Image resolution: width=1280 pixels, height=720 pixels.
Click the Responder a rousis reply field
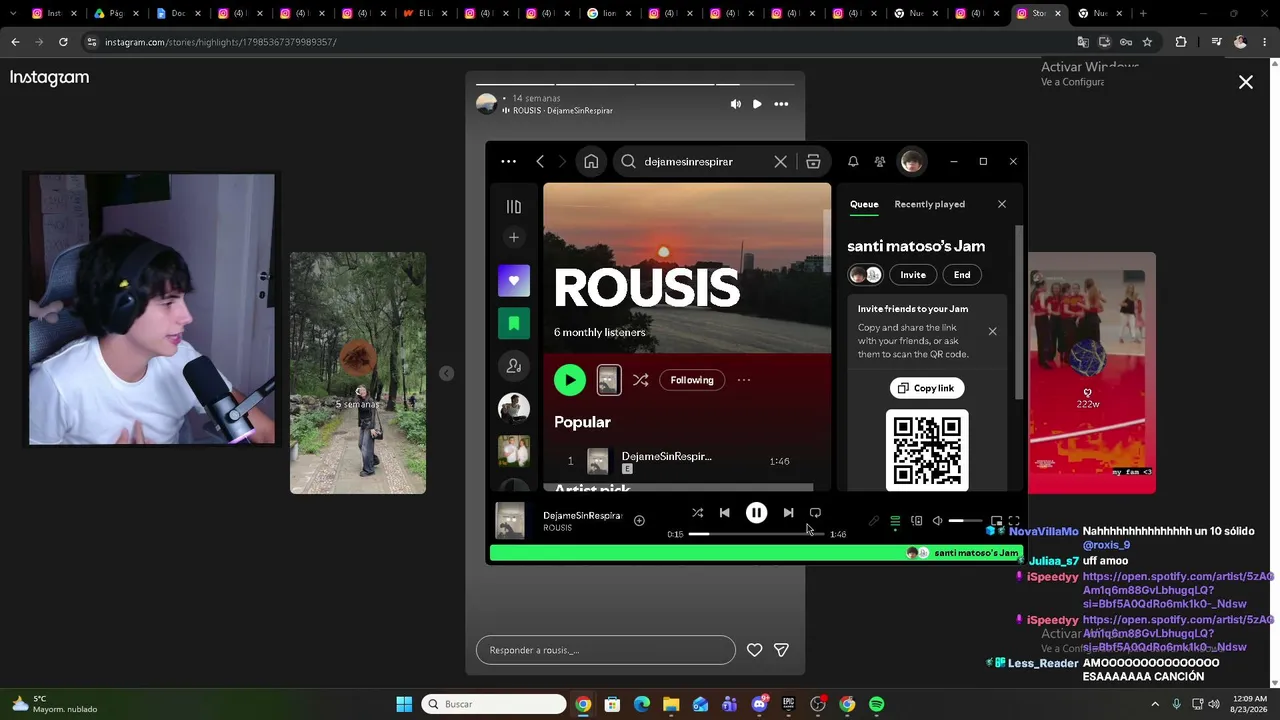click(x=606, y=650)
